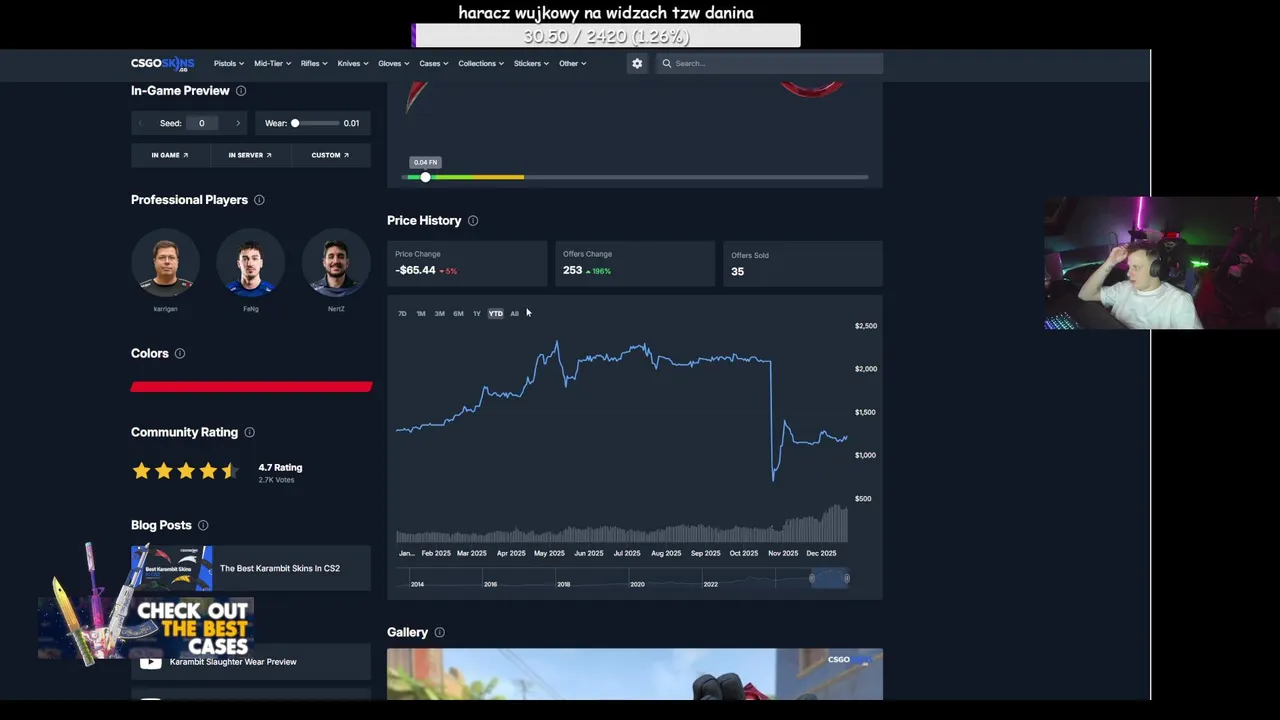Click info icon beside Blog Posts
The width and height of the screenshot is (1280, 720).
(203, 525)
